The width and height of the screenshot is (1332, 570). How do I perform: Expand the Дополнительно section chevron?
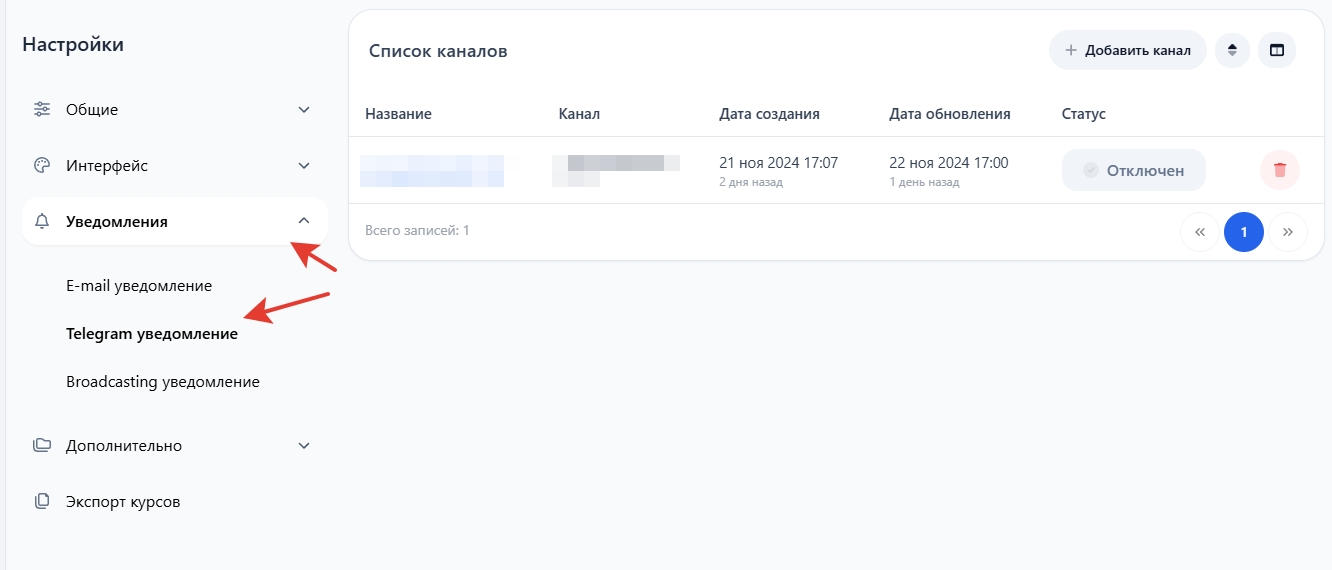click(304, 446)
